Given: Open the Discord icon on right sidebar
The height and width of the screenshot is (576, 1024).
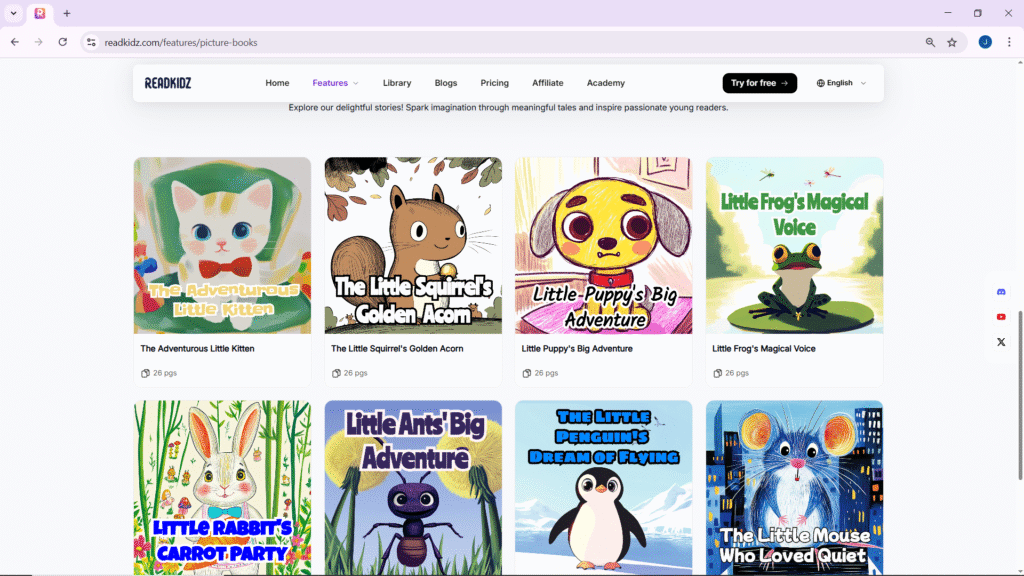Looking at the screenshot, I should 1000,292.
